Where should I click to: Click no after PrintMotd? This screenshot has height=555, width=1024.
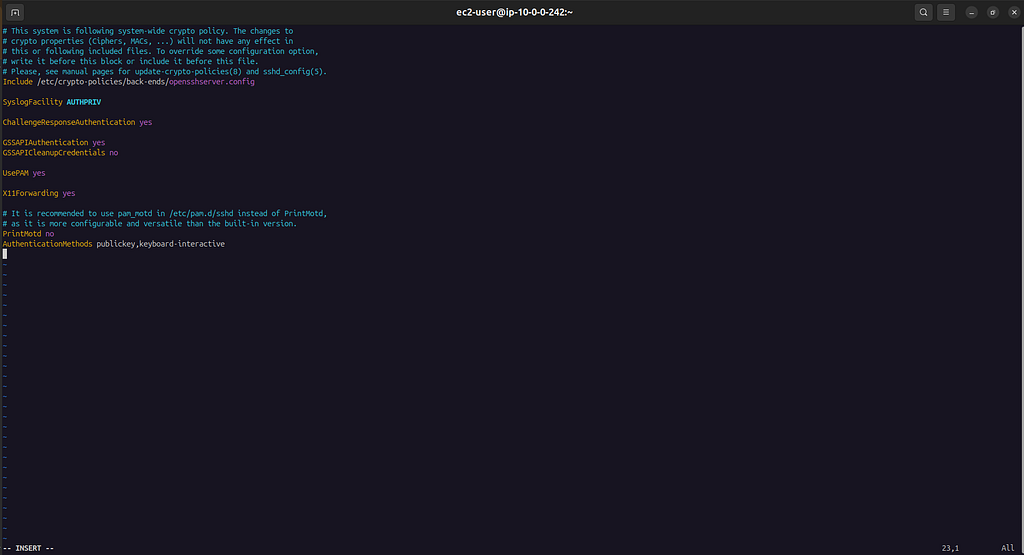pyautogui.click(x=50, y=234)
